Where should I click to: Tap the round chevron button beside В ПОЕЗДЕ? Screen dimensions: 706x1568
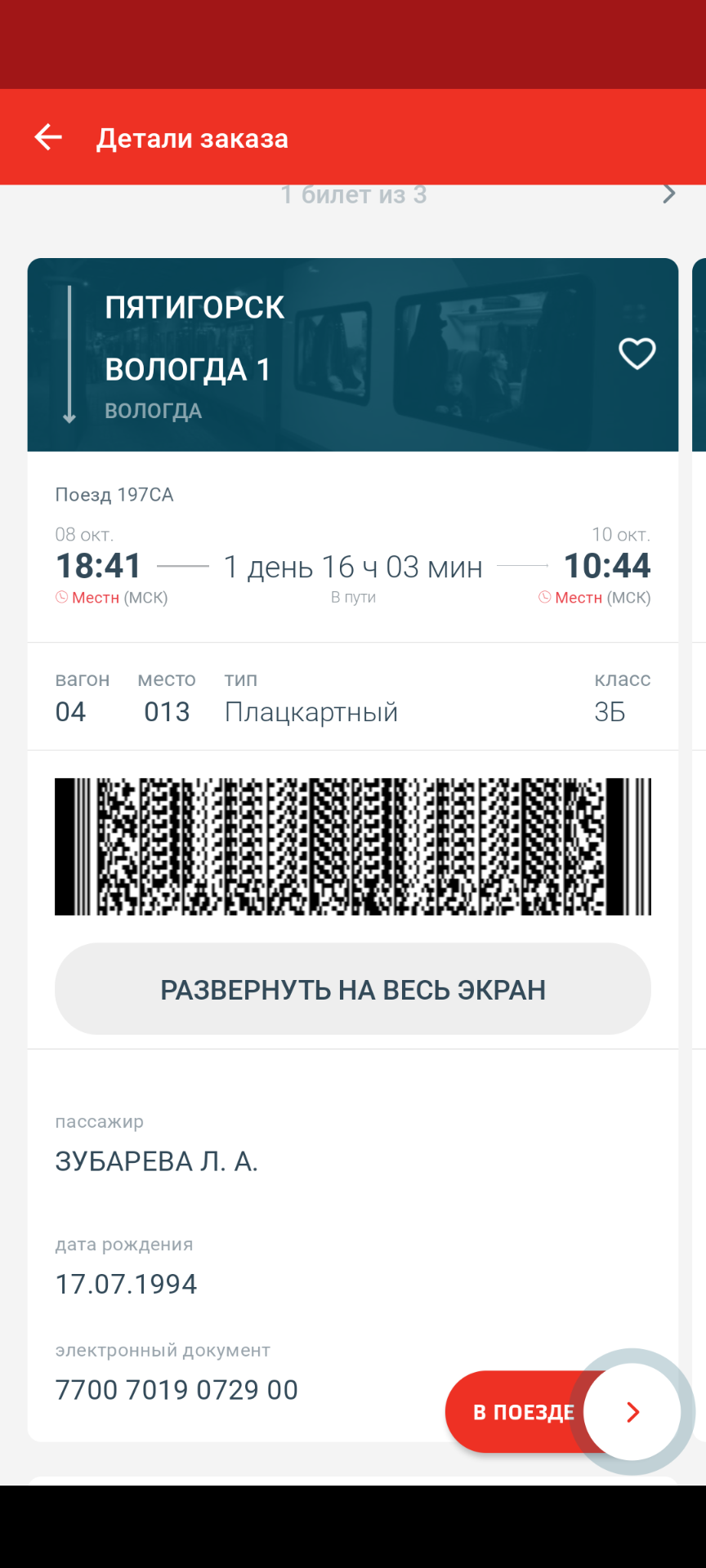coord(632,1412)
